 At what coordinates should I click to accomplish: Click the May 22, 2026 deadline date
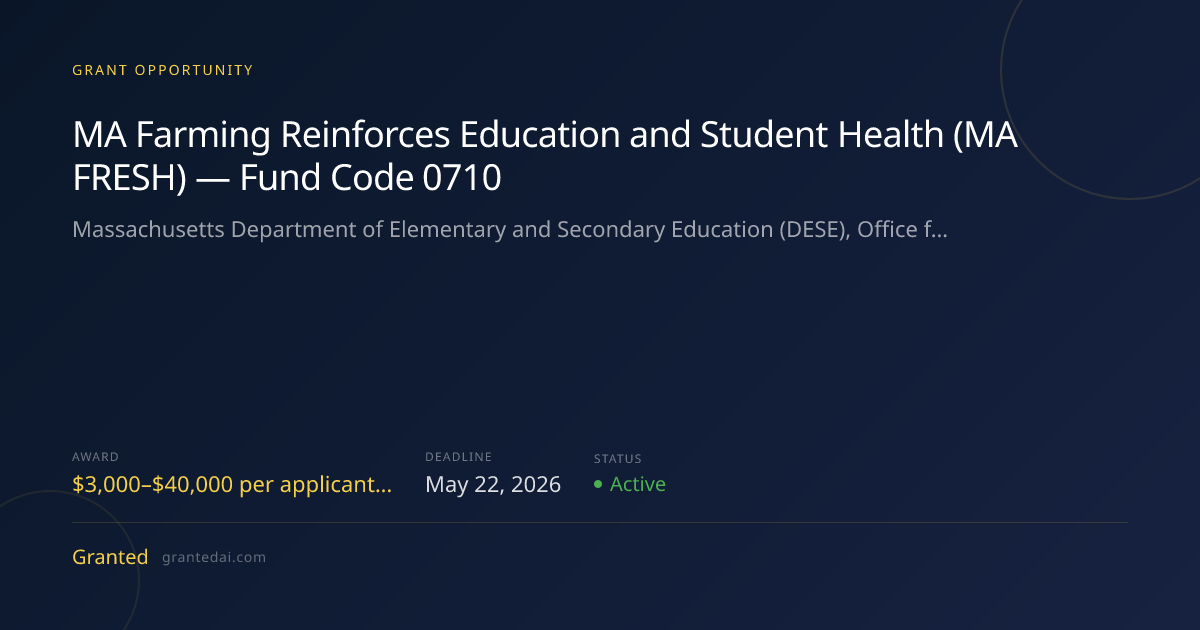(493, 485)
